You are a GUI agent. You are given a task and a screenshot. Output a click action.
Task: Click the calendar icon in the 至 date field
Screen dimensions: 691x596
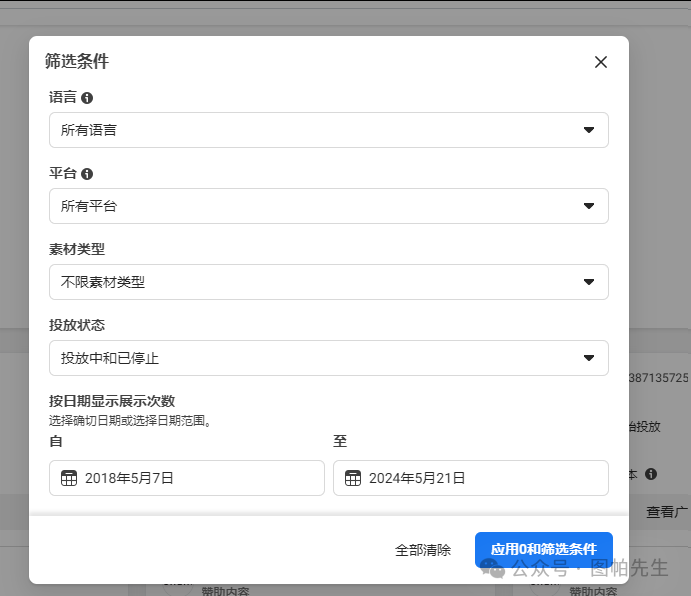click(x=353, y=478)
